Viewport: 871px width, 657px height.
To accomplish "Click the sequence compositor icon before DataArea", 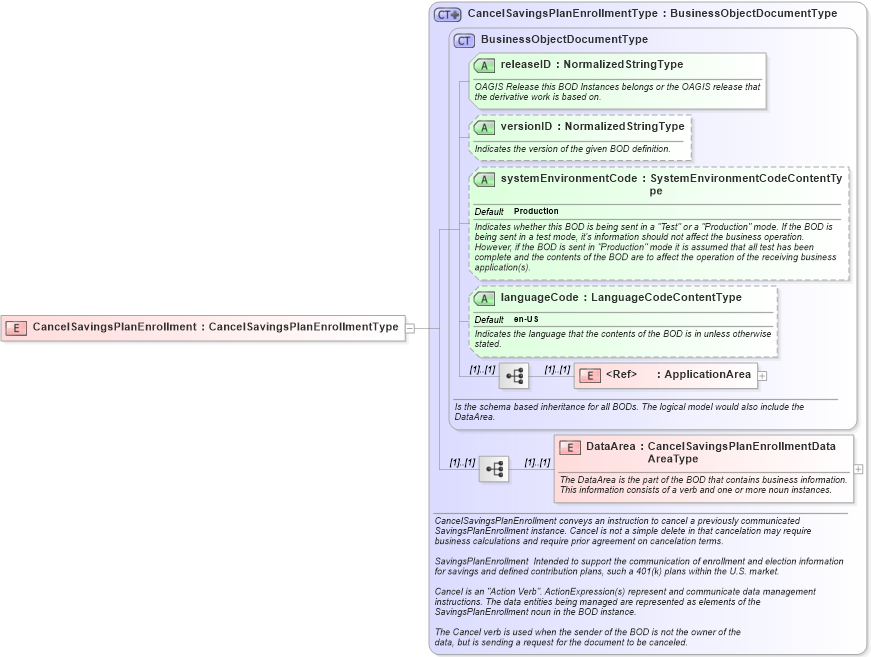I will pyautogui.click(x=494, y=468).
